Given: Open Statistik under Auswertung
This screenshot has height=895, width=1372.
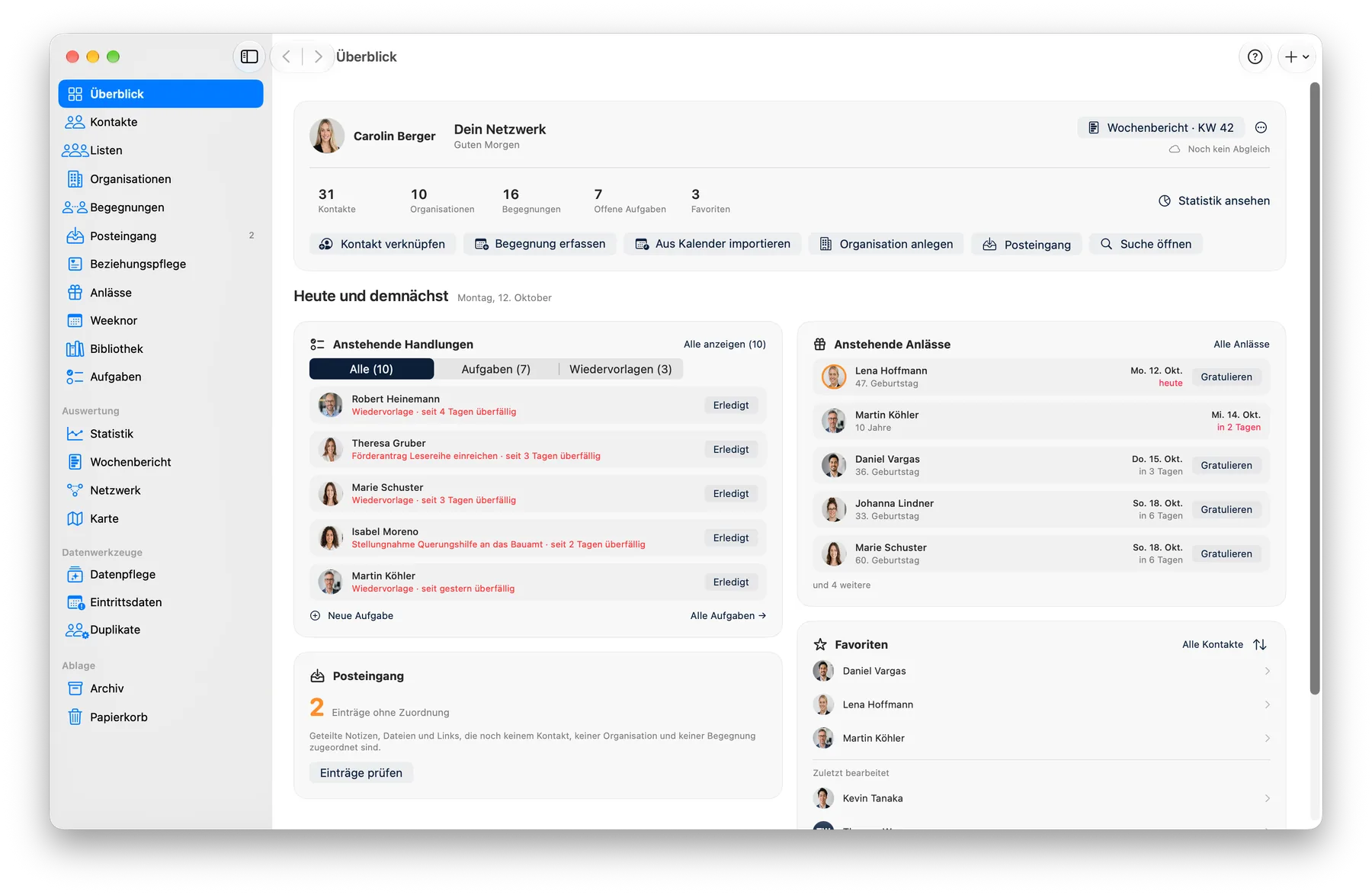Looking at the screenshot, I should pyautogui.click(x=161, y=434).
